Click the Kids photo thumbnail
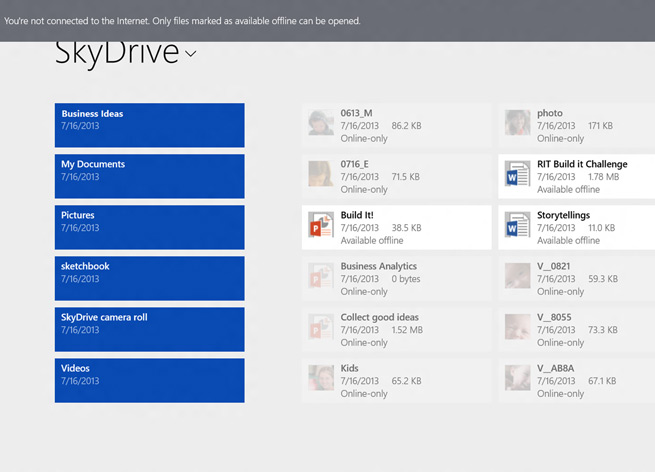This screenshot has height=472, width=655. (x=321, y=377)
